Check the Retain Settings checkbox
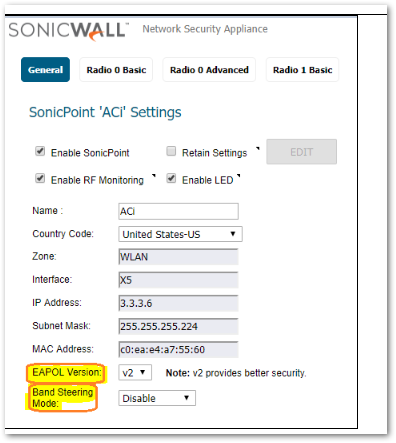The height and width of the screenshot is (443, 396). pyautogui.click(x=171, y=151)
